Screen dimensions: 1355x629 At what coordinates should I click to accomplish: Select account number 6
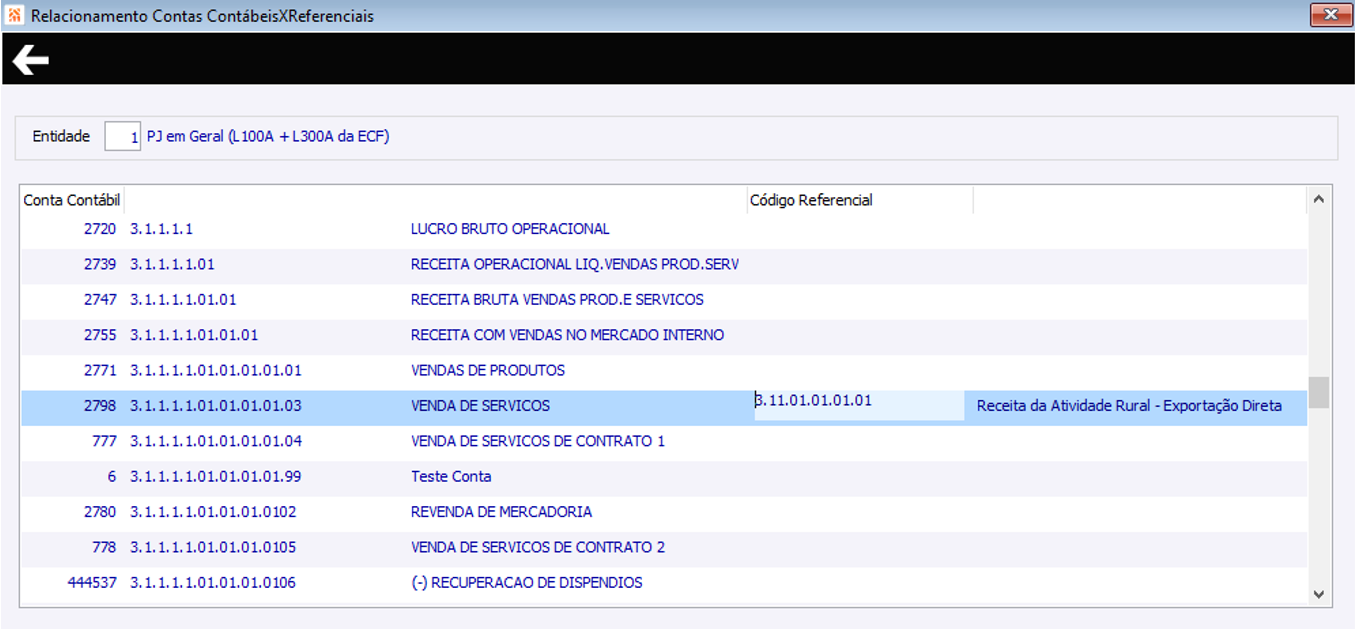[112, 477]
